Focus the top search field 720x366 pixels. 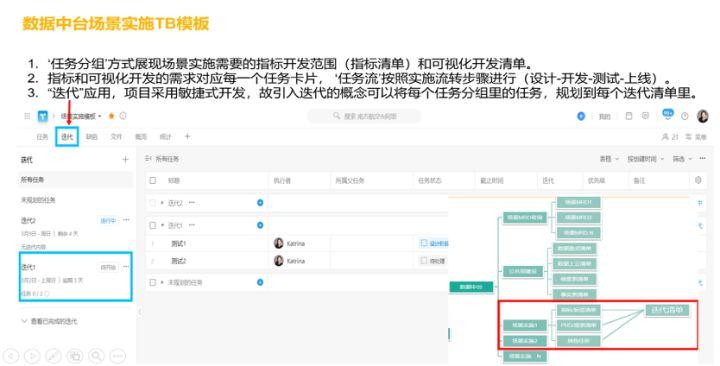[x=364, y=116]
